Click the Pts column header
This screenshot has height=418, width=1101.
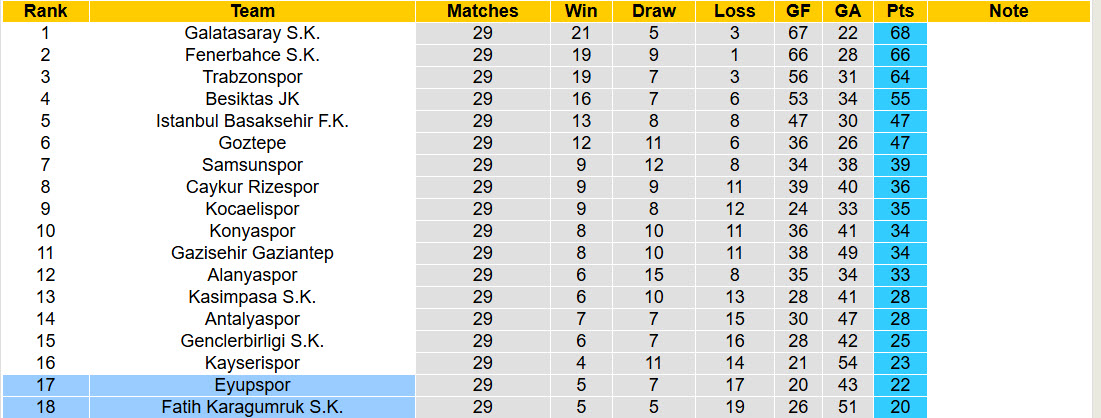(900, 11)
